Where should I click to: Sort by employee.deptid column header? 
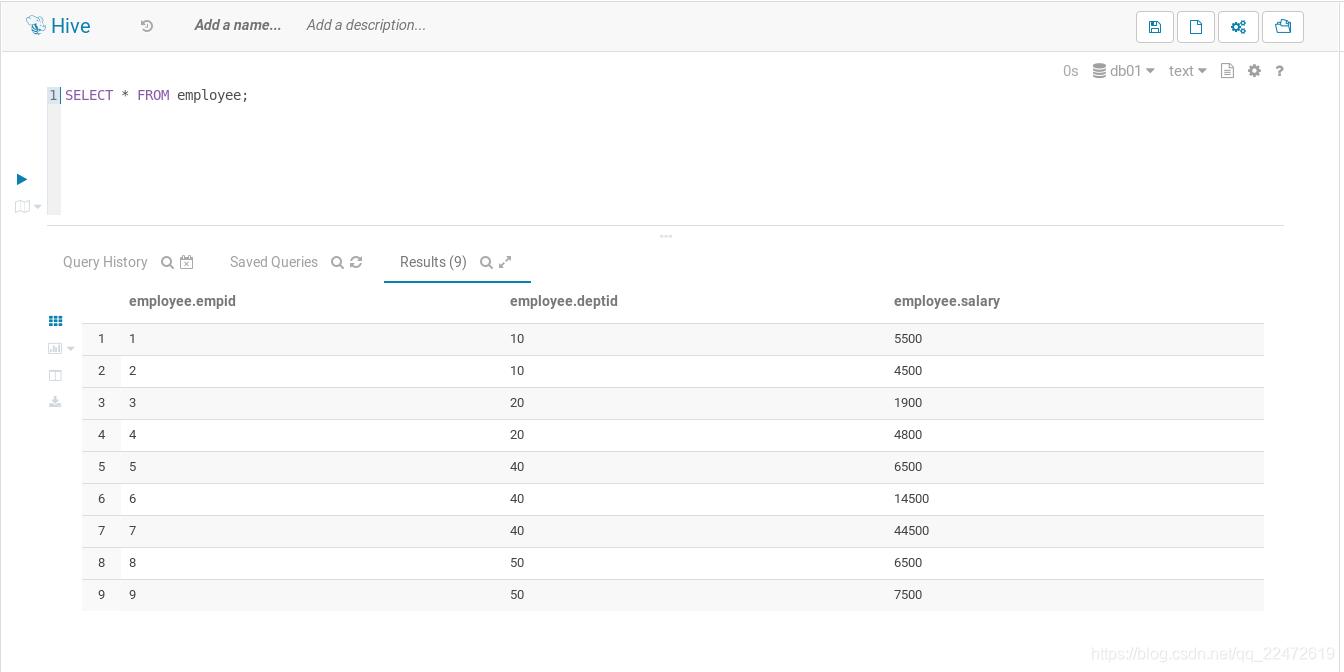(564, 301)
